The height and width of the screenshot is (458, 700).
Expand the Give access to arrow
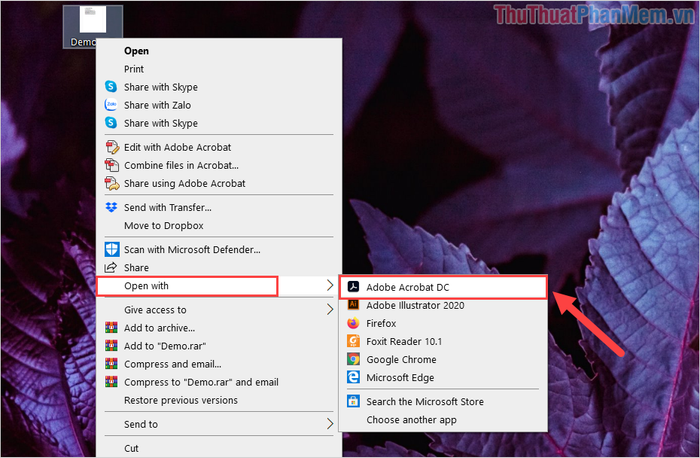[x=329, y=309]
